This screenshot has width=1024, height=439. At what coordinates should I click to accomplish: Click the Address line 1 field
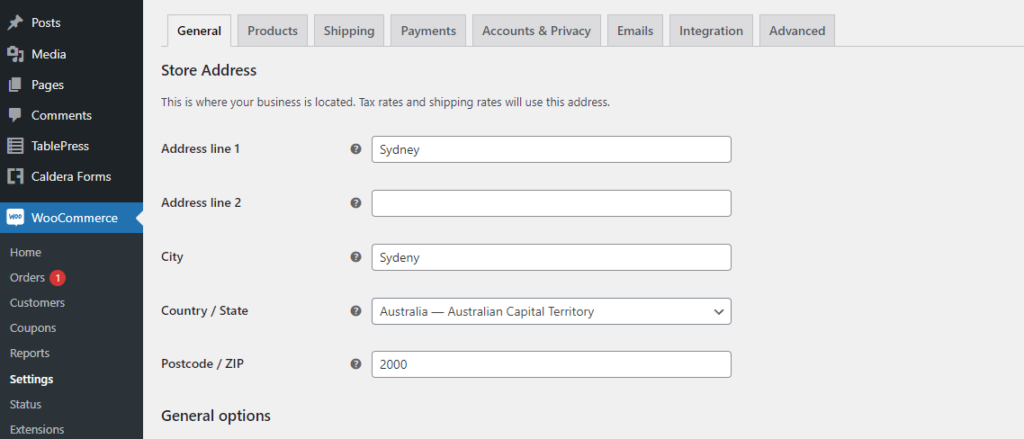(x=551, y=150)
